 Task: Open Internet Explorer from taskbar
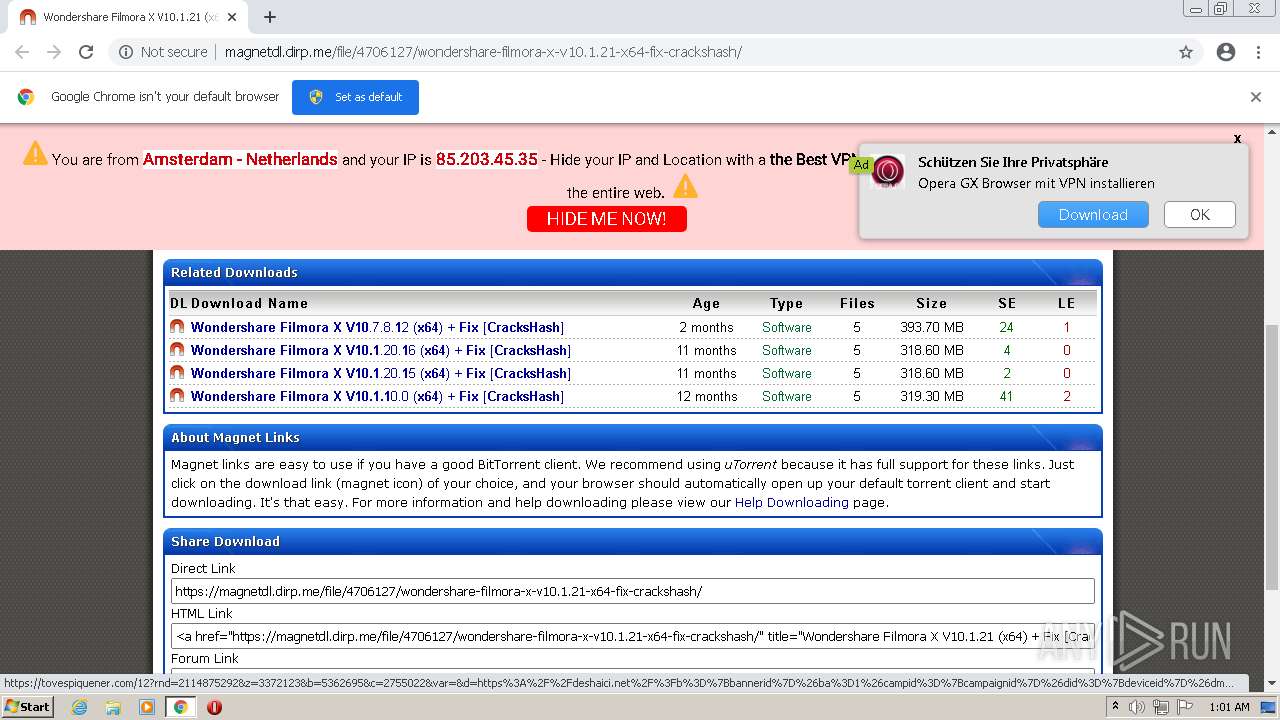coord(79,707)
